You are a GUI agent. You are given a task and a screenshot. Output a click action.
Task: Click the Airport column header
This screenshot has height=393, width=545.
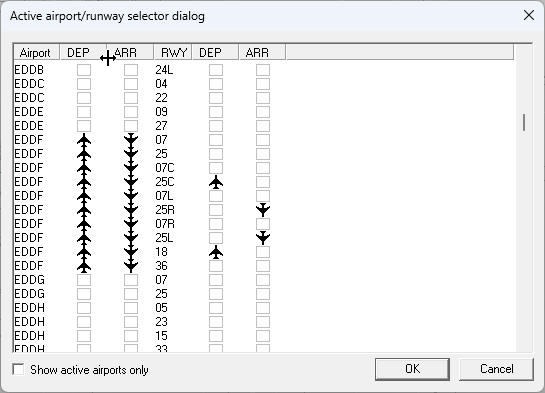click(x=37, y=52)
